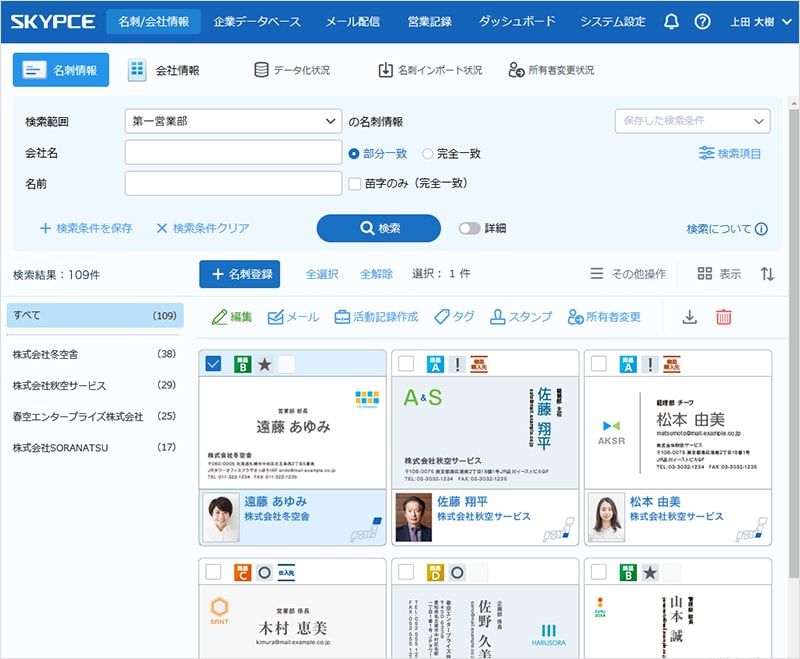Screen dimensions: 800x659
Task: Open 所有者変更状況 status icon
Action: point(516,70)
